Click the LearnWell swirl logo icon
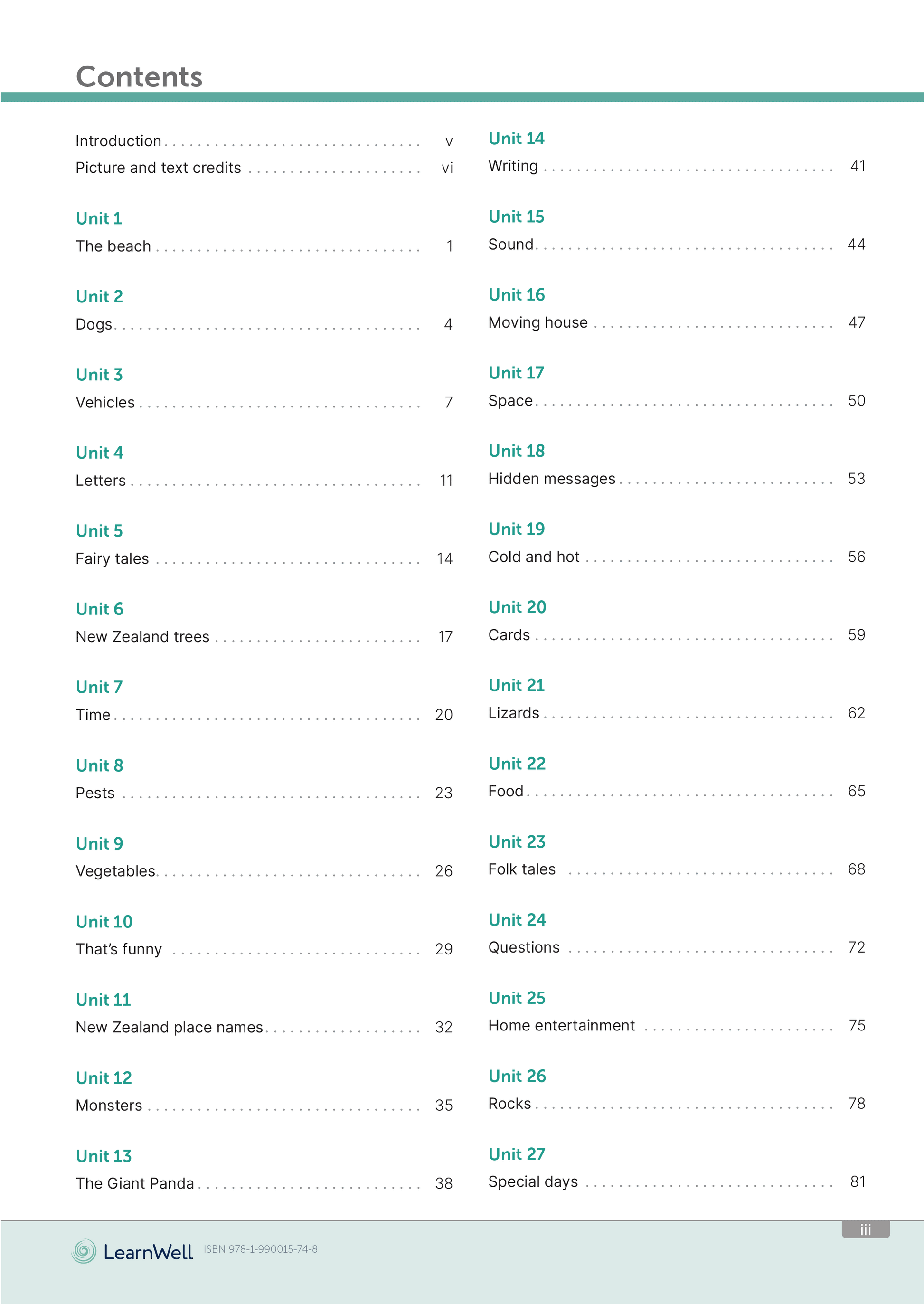This screenshot has width=924, height=1304. pos(84,1251)
